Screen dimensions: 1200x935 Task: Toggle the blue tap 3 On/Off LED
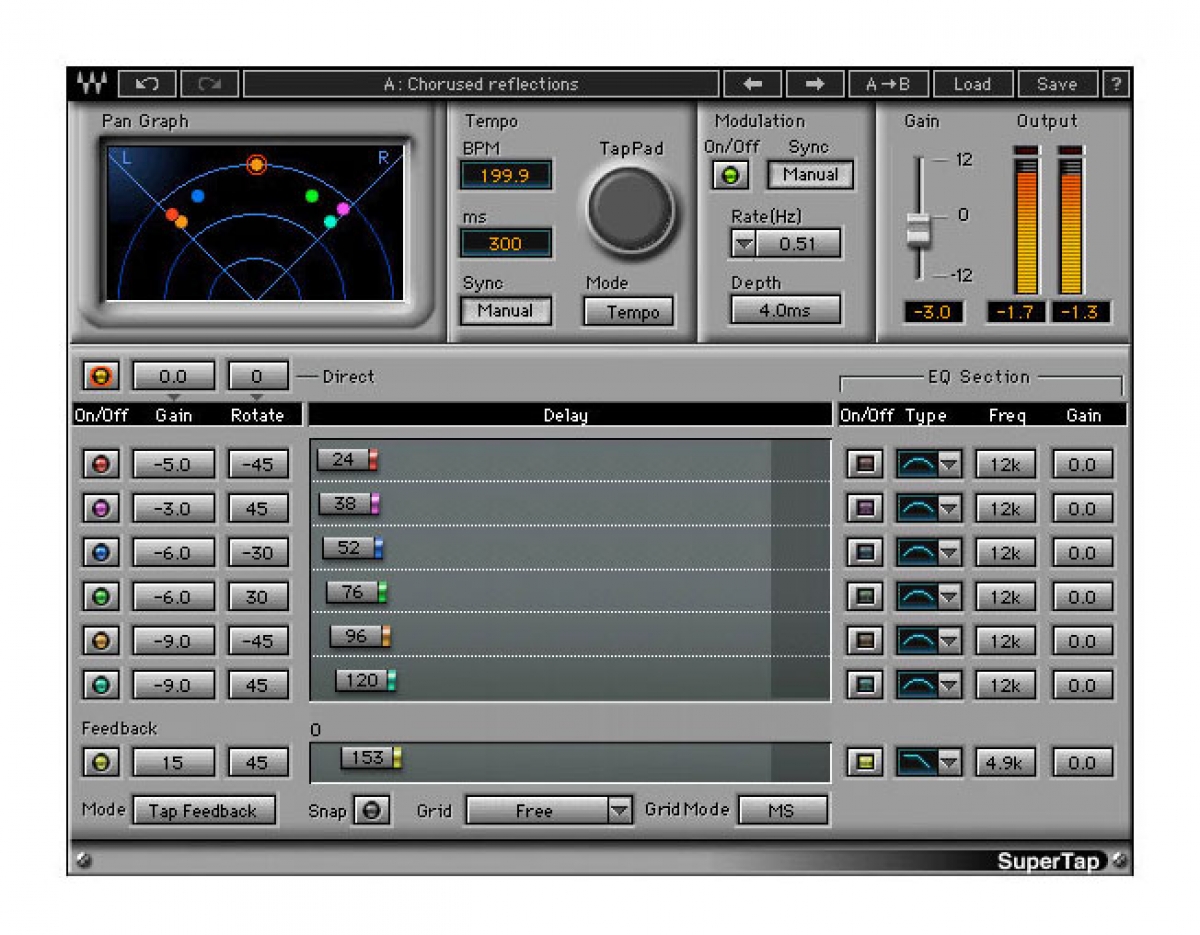point(101,552)
